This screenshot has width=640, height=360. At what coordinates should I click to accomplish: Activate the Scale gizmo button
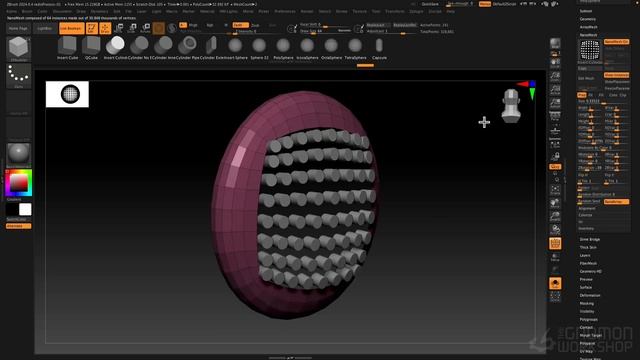[x=132, y=28]
